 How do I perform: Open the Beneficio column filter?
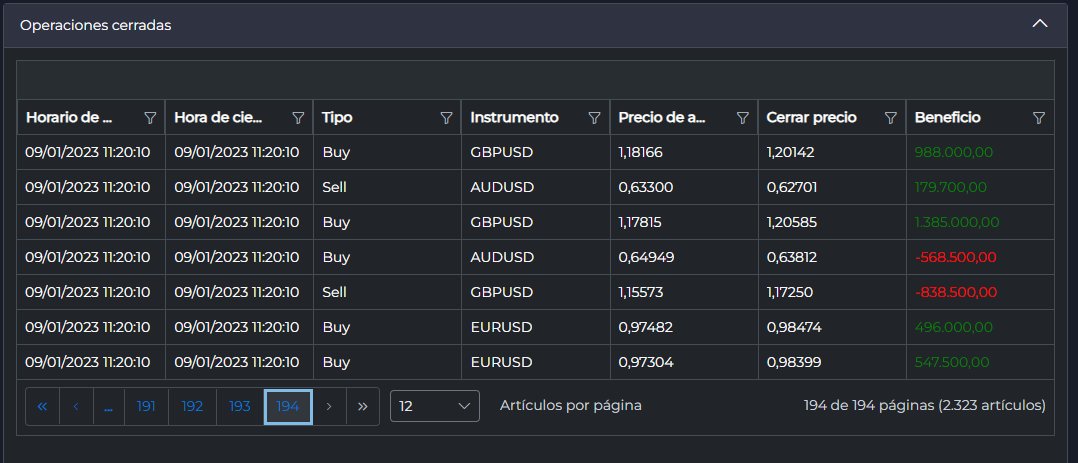(1039, 118)
